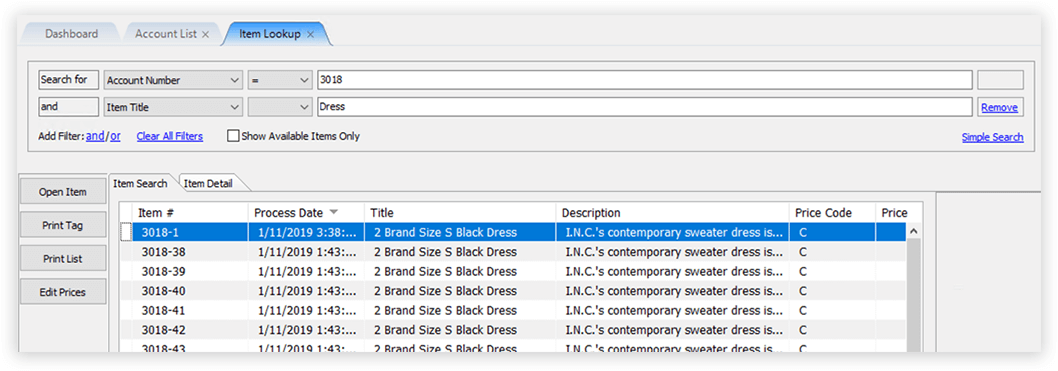Open the Item Detail sub-tab
The height and width of the screenshot is (371, 1058).
click(208, 183)
